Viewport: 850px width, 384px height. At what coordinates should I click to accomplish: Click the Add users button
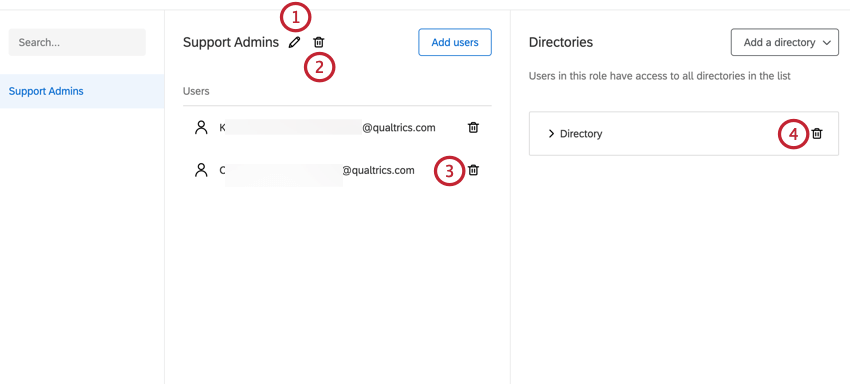pyautogui.click(x=455, y=42)
